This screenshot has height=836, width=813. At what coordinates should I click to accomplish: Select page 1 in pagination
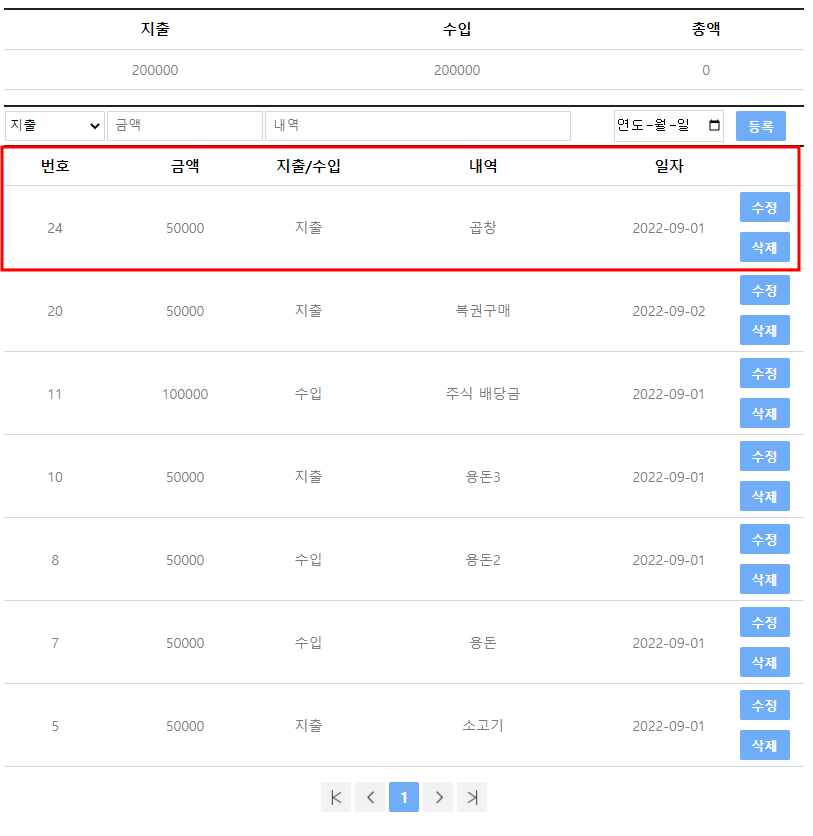pos(404,797)
